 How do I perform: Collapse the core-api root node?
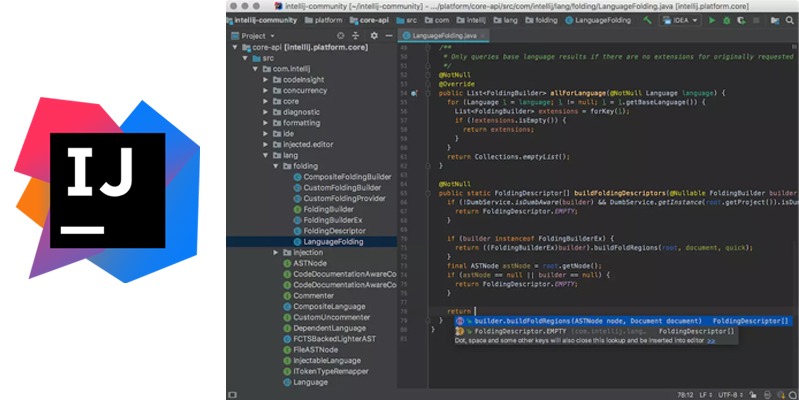(235, 47)
